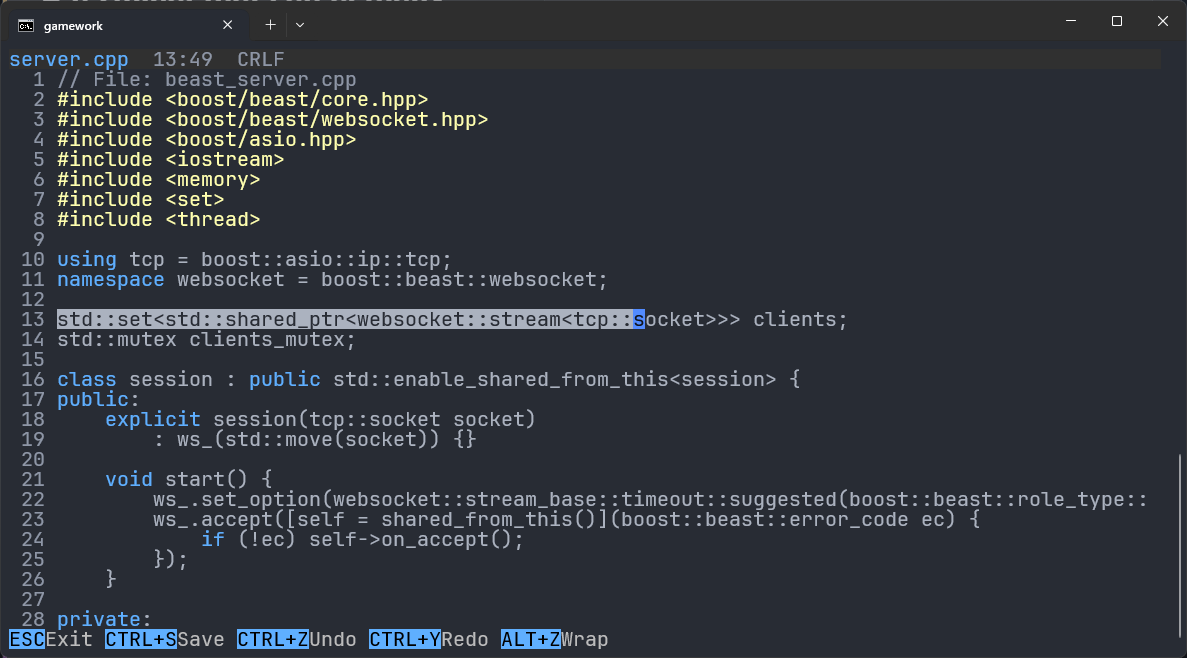Click the CTRL+Y Redo shortcut

coord(428,640)
